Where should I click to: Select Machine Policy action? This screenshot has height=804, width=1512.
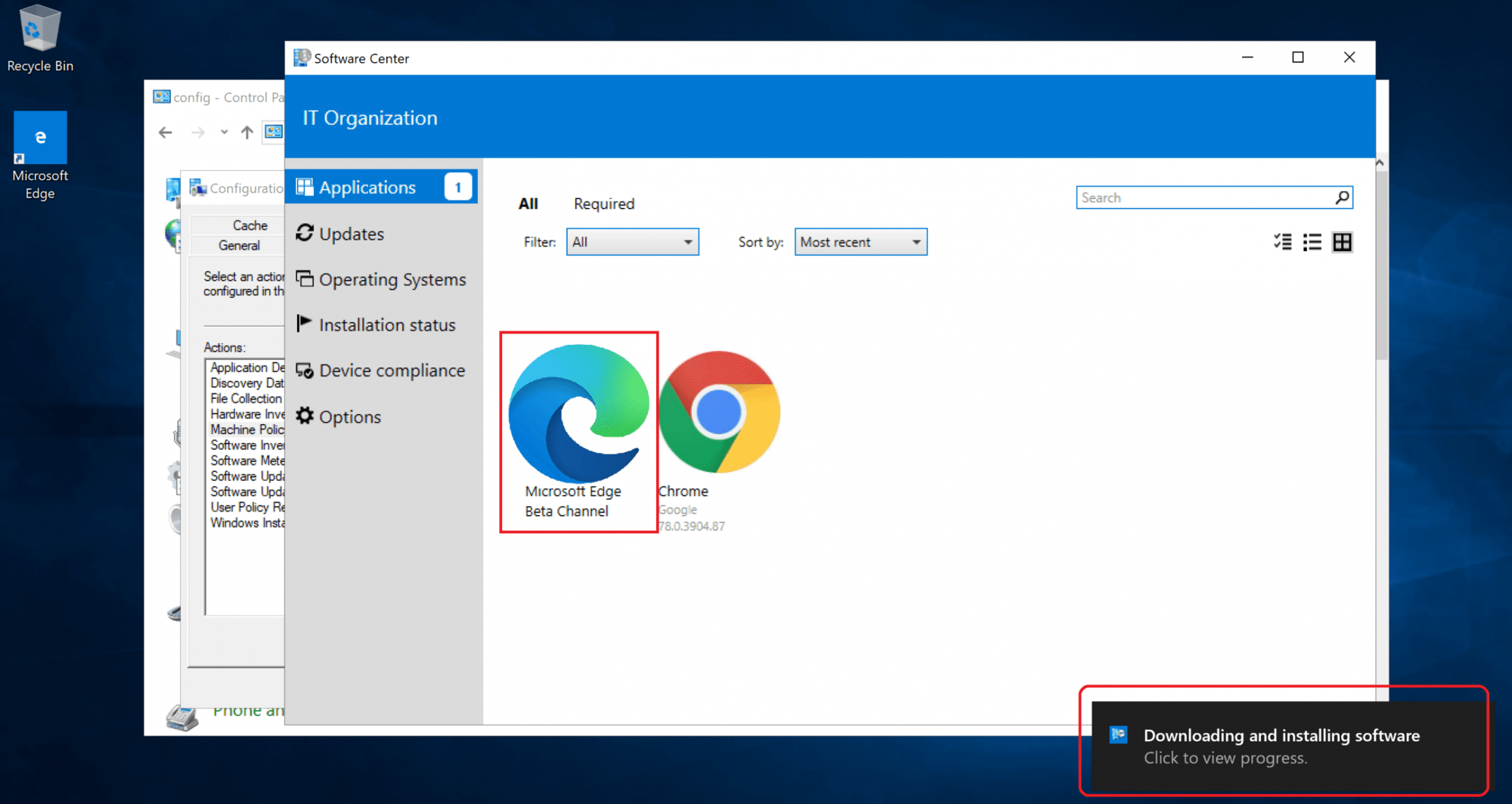click(247, 430)
